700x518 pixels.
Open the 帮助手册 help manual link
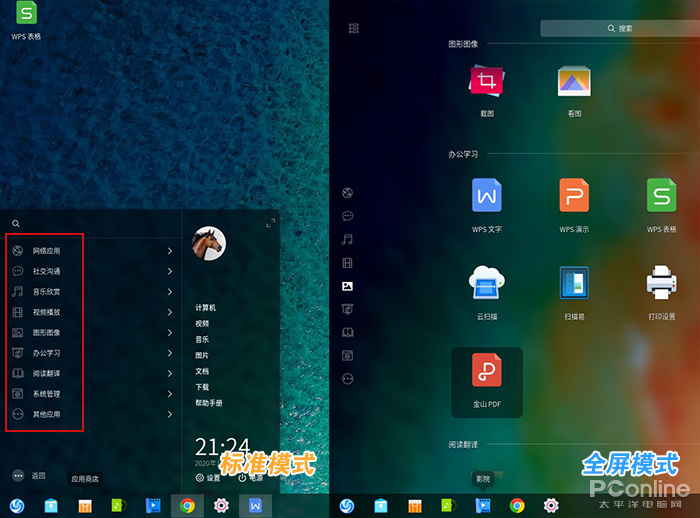[209, 402]
